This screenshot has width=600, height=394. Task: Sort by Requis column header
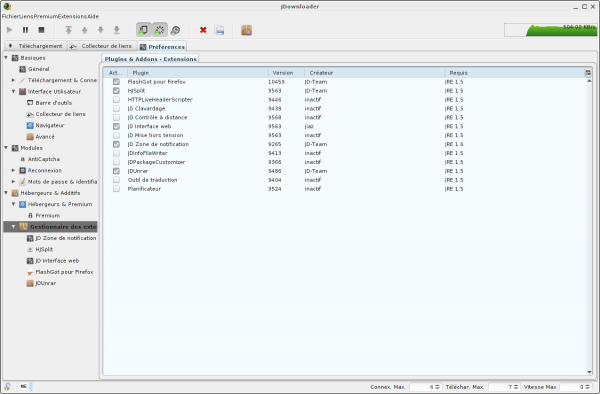pyautogui.click(x=514, y=73)
